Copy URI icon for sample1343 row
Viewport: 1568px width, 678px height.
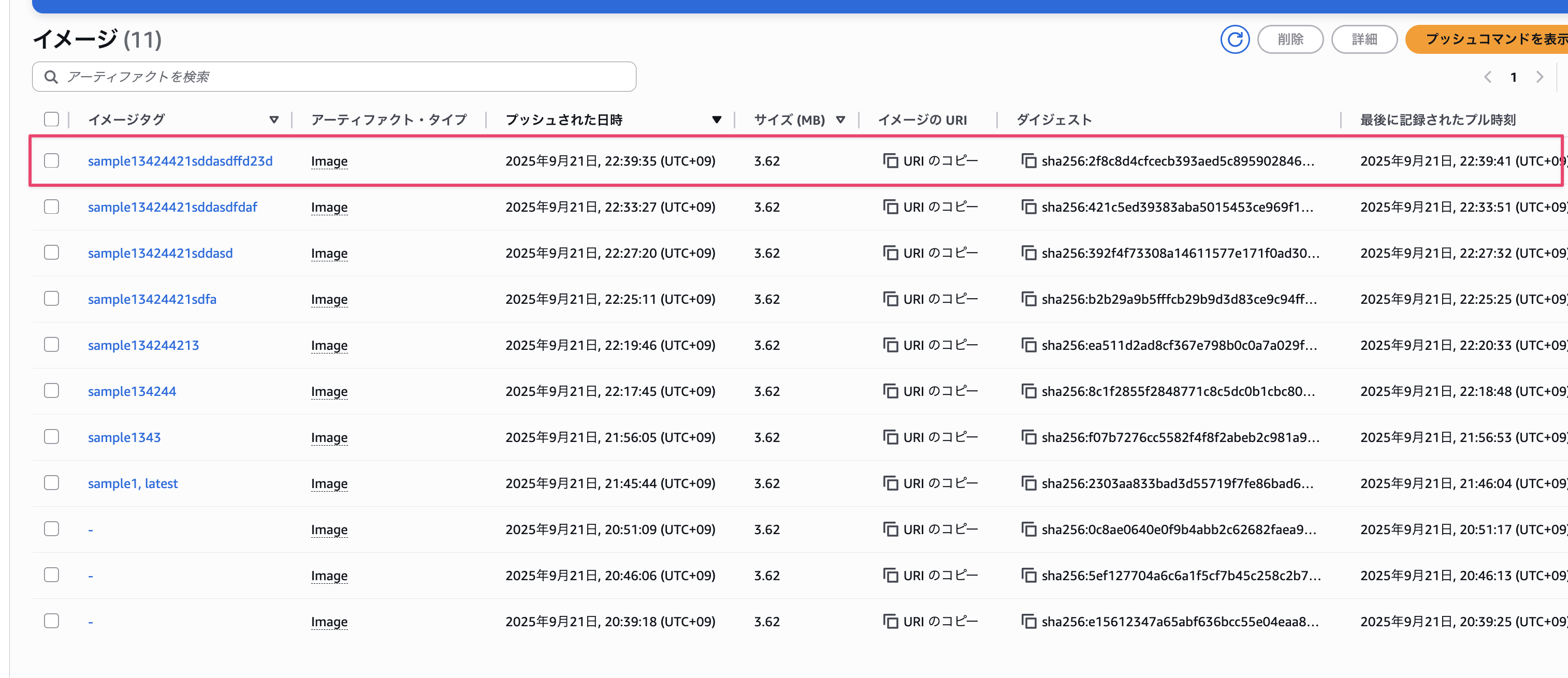point(891,437)
